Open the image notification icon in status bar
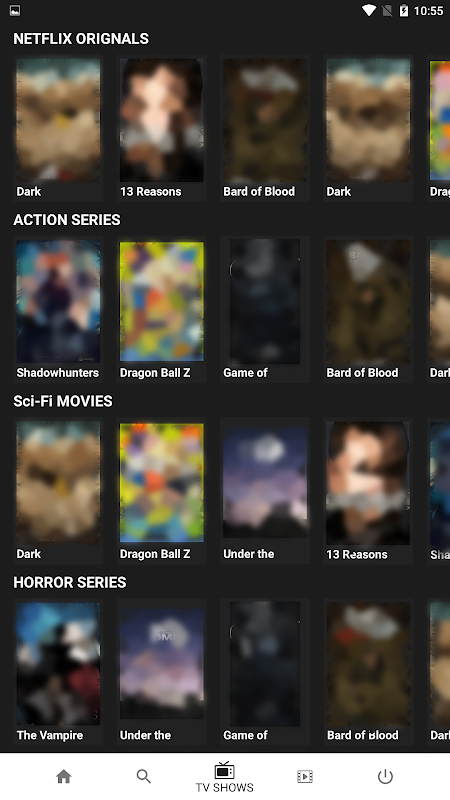The image size is (450, 800). coord(15,10)
